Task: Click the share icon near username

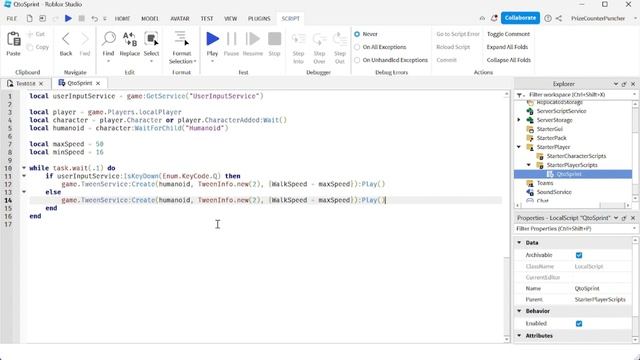Action: 559,18
